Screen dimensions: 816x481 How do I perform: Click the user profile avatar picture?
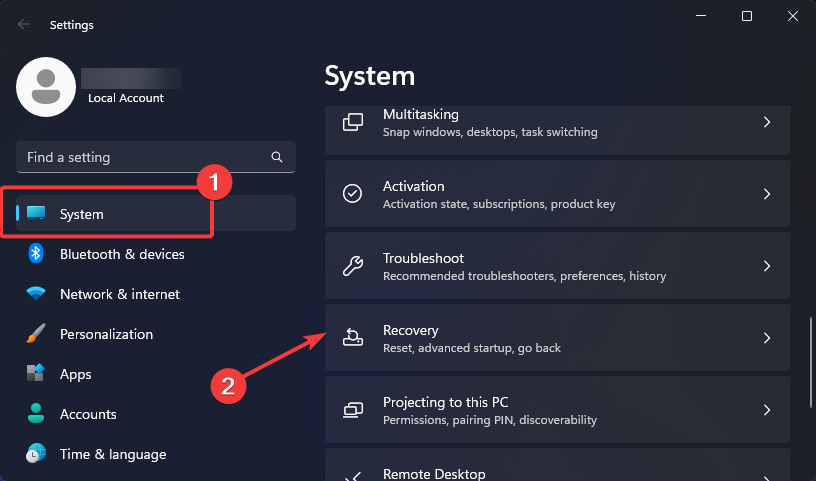[x=46, y=87]
